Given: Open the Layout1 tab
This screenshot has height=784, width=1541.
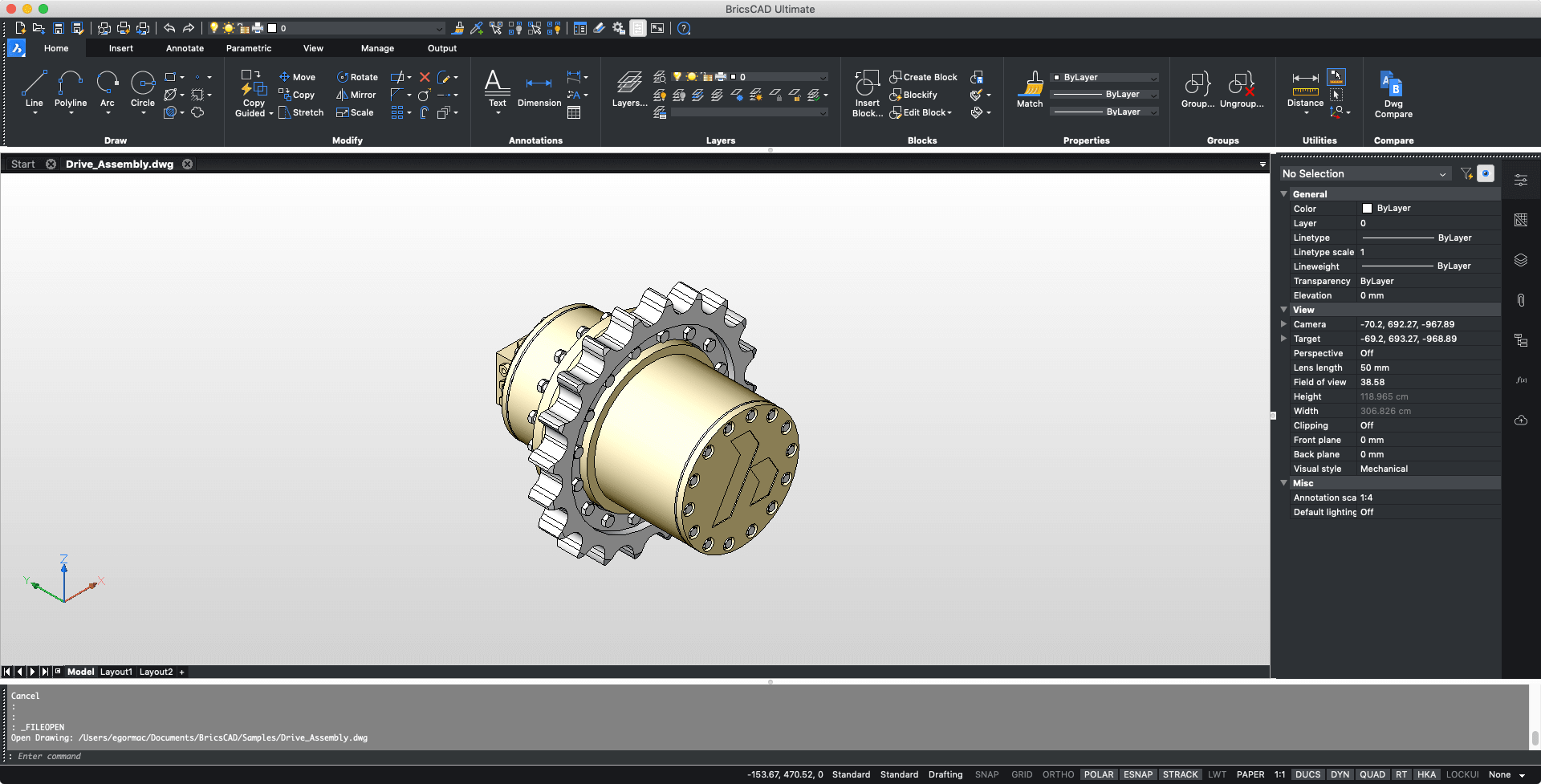Looking at the screenshot, I should pyautogui.click(x=116, y=672).
